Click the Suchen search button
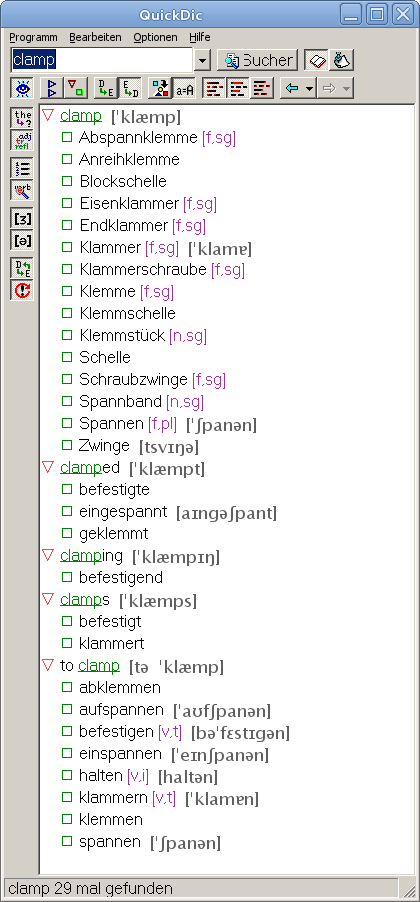420x902 pixels. pos(257,60)
